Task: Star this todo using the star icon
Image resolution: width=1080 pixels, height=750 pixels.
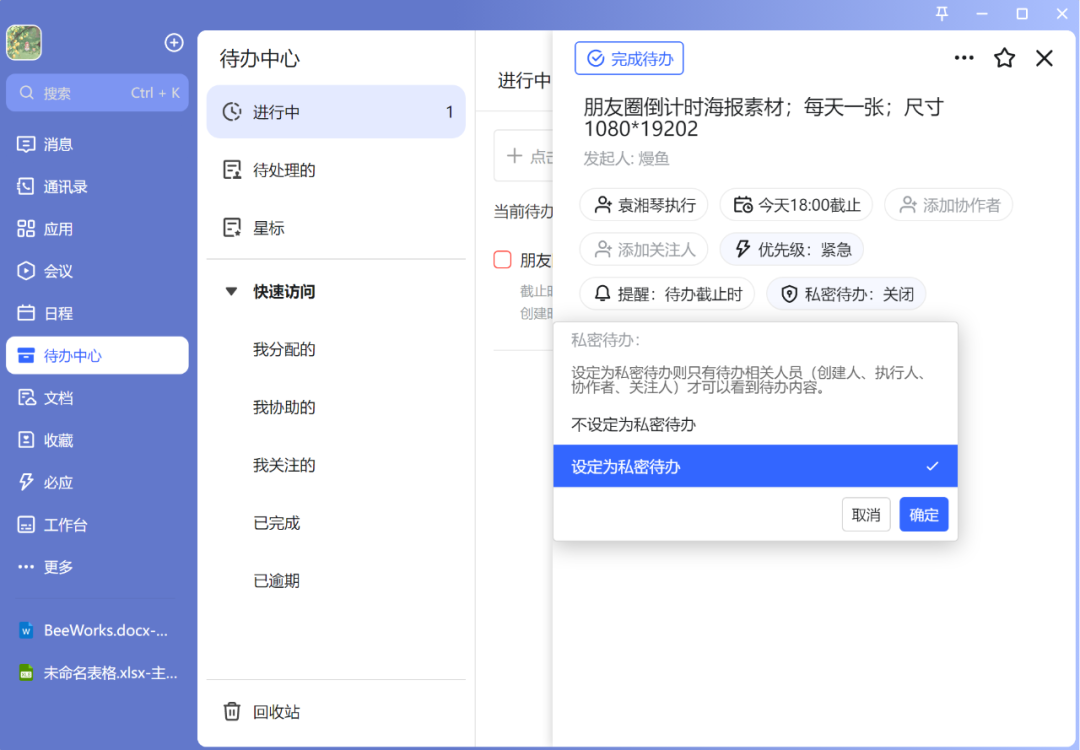Action: point(1004,58)
